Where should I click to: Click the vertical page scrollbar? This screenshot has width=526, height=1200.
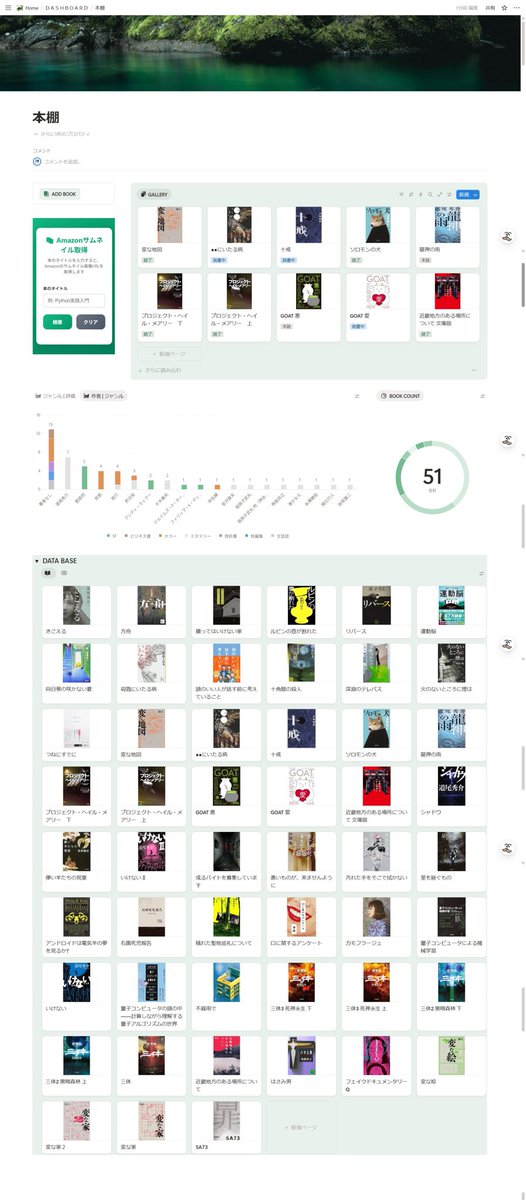tap(523, 287)
